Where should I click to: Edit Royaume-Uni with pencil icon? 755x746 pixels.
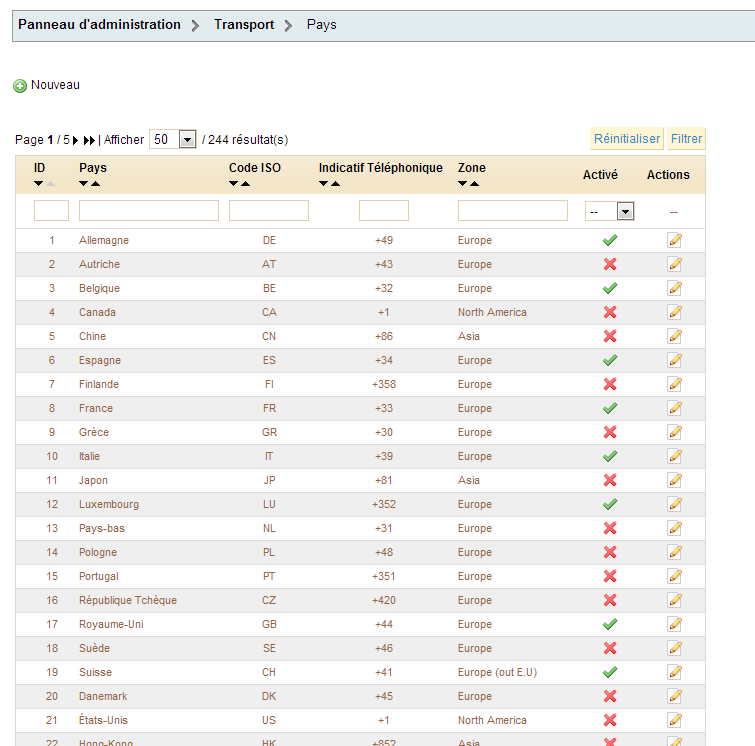click(675, 624)
